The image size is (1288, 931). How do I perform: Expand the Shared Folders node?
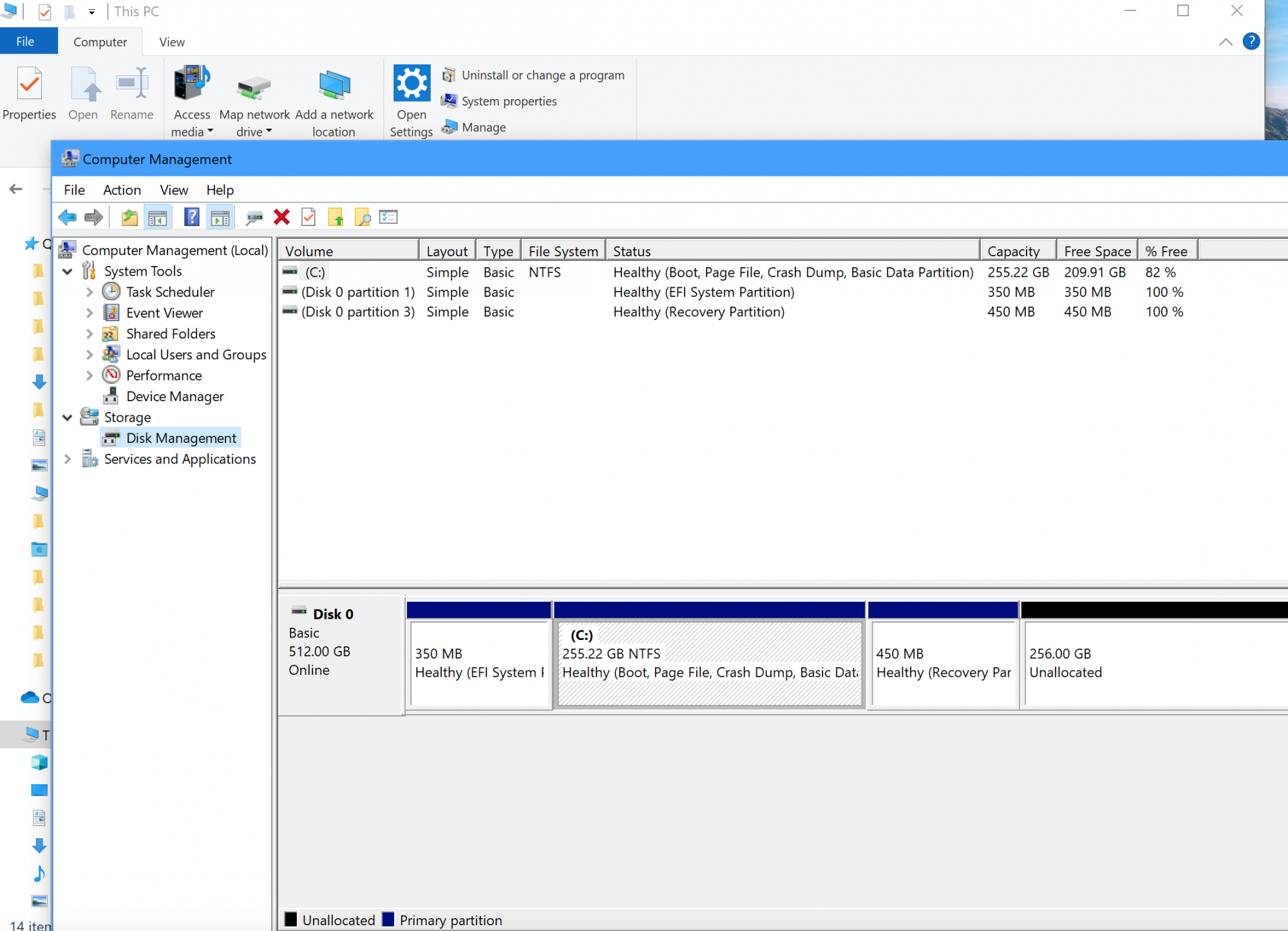[x=90, y=334]
